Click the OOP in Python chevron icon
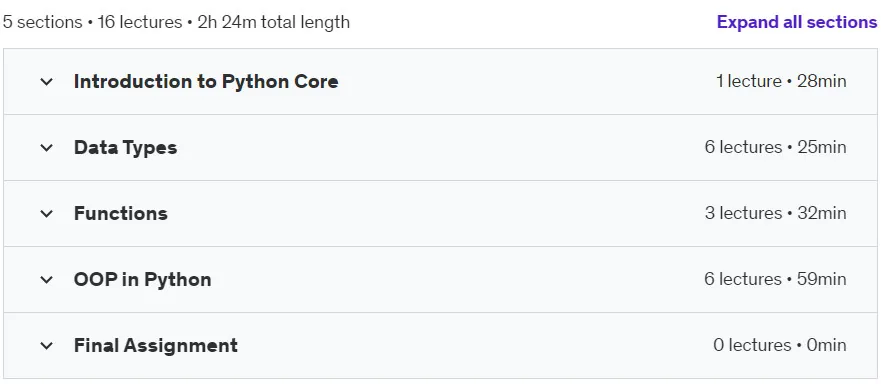The image size is (881, 384). (x=47, y=279)
